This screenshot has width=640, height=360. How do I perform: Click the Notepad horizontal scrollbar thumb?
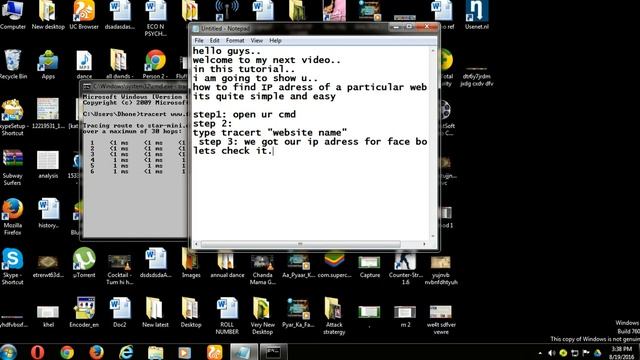pyautogui.click(x=300, y=244)
